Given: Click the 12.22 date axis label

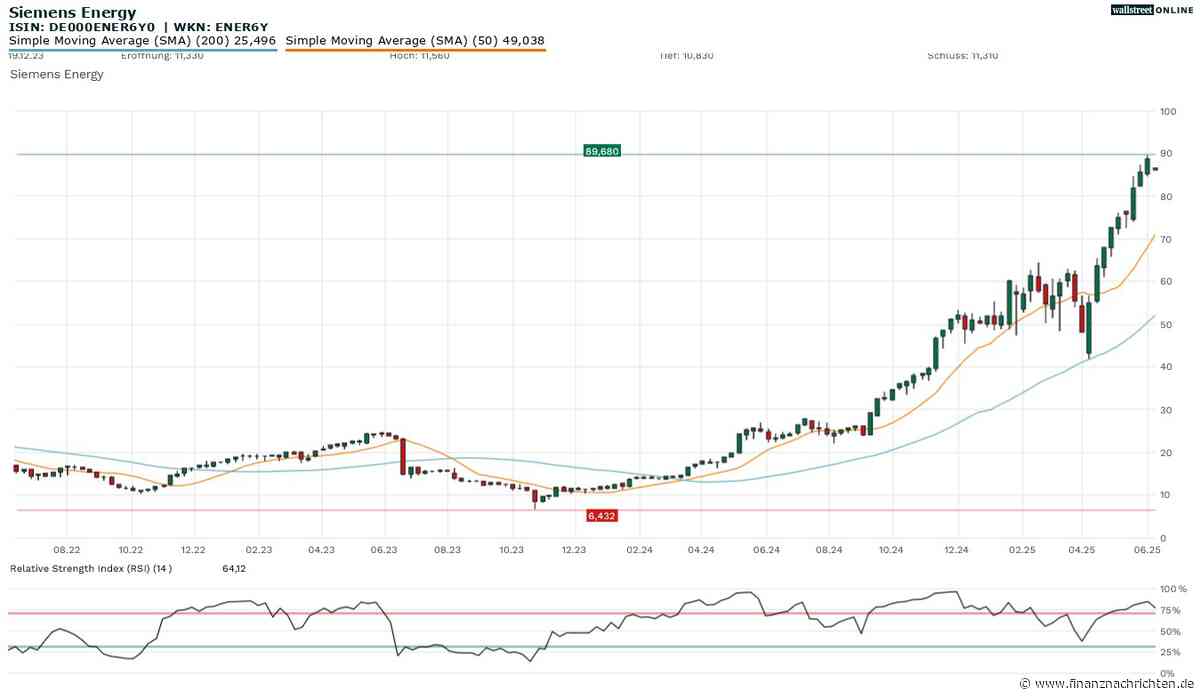Looking at the screenshot, I should point(193,550).
